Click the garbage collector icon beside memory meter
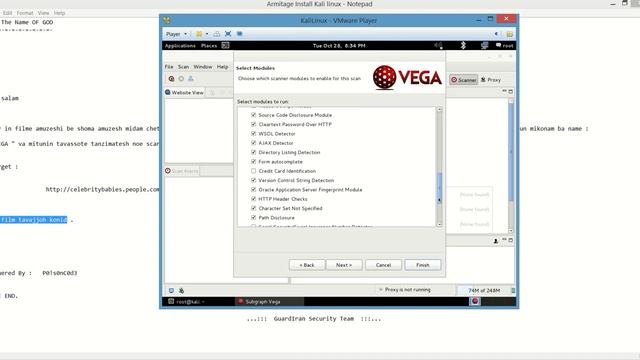Image resolution: width=640 pixels, height=360 pixels. coord(513,290)
